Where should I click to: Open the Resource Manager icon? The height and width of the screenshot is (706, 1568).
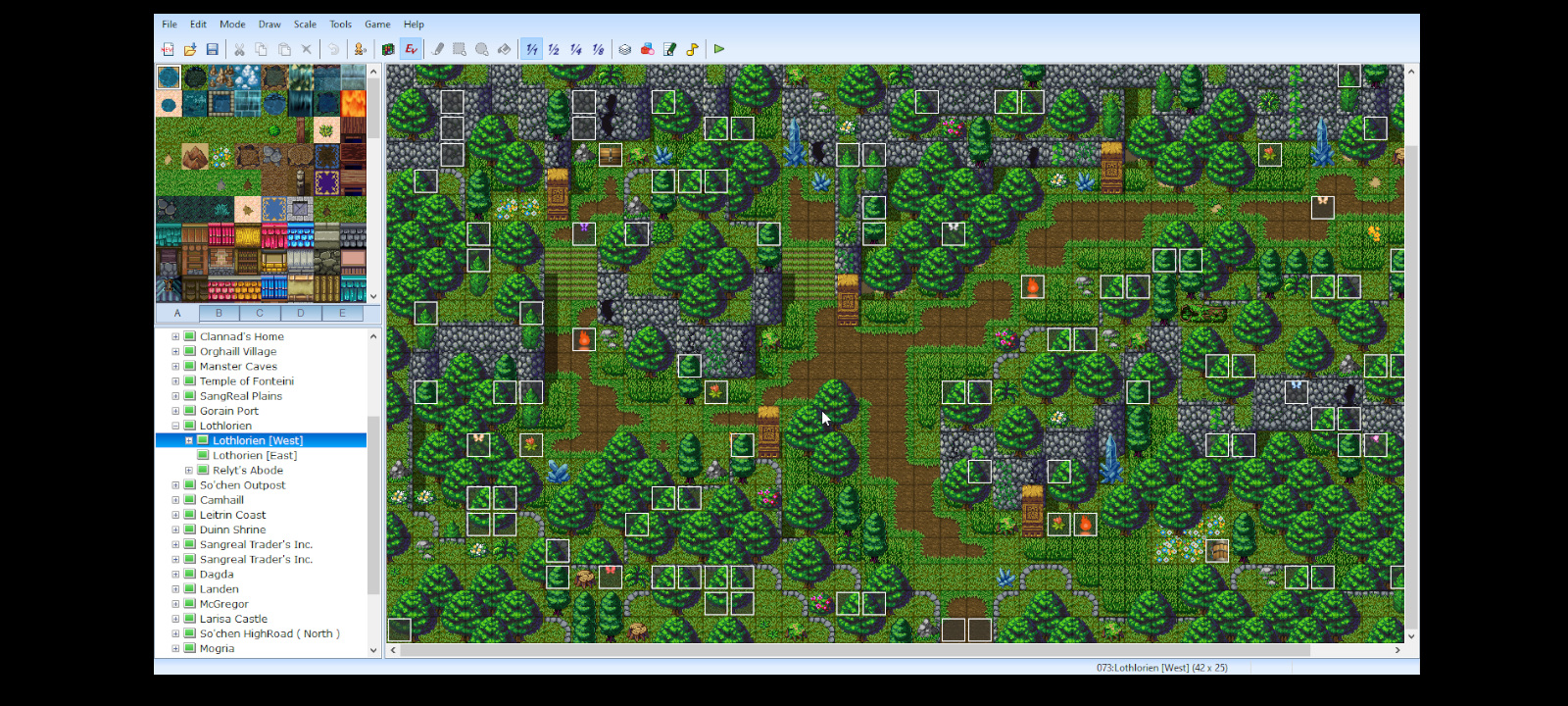[x=648, y=49]
